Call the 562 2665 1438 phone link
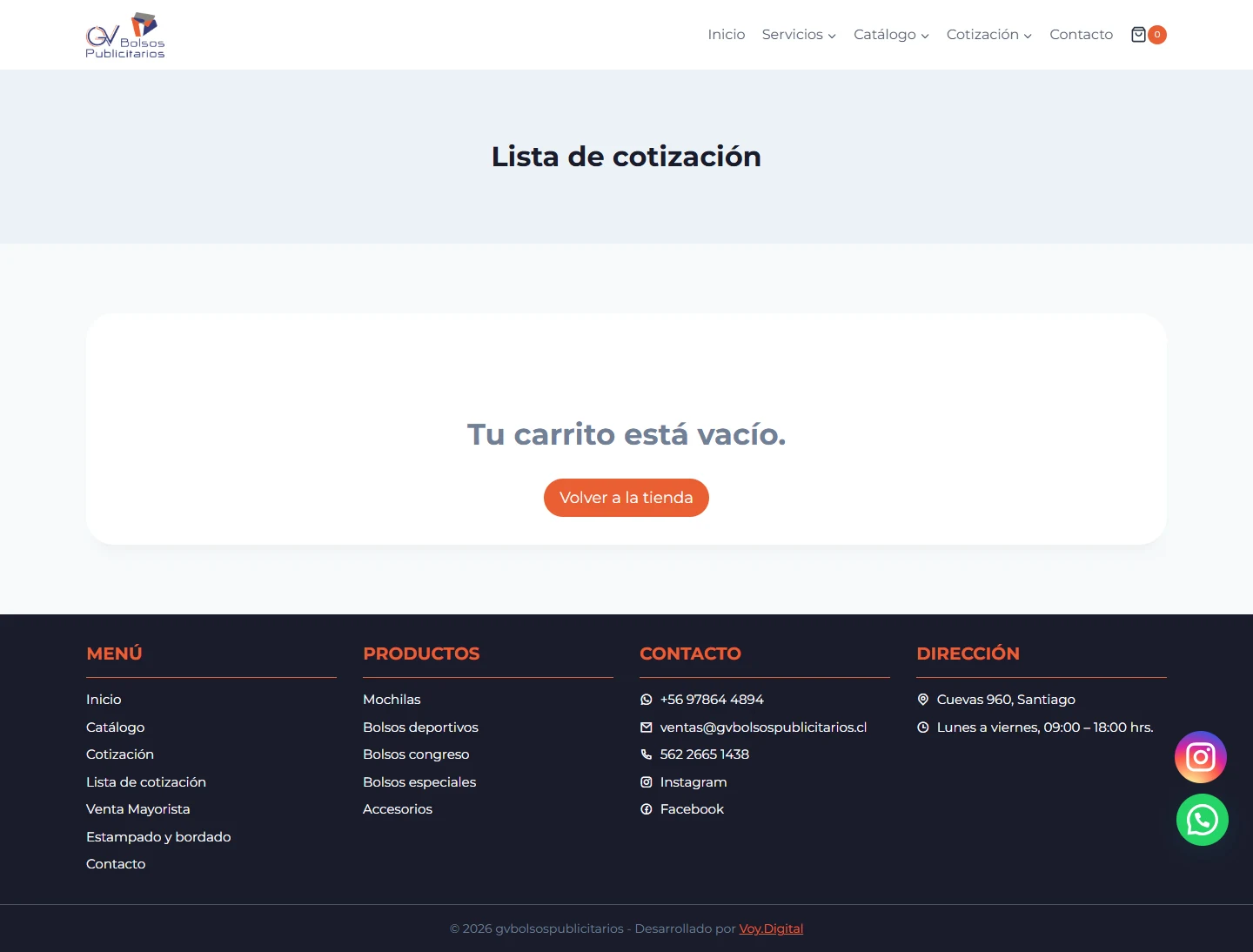The width and height of the screenshot is (1253, 952). pyautogui.click(x=705, y=754)
